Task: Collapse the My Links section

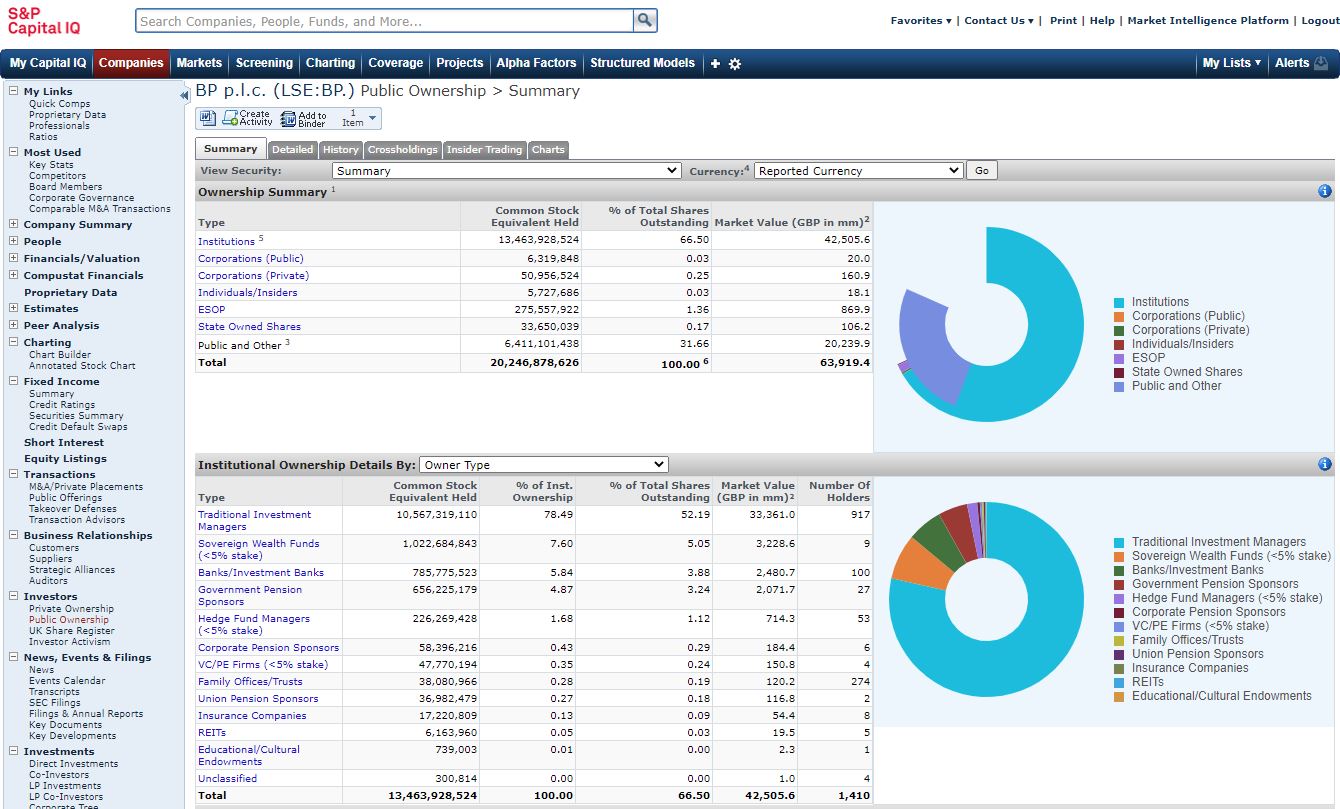Action: pos(14,91)
